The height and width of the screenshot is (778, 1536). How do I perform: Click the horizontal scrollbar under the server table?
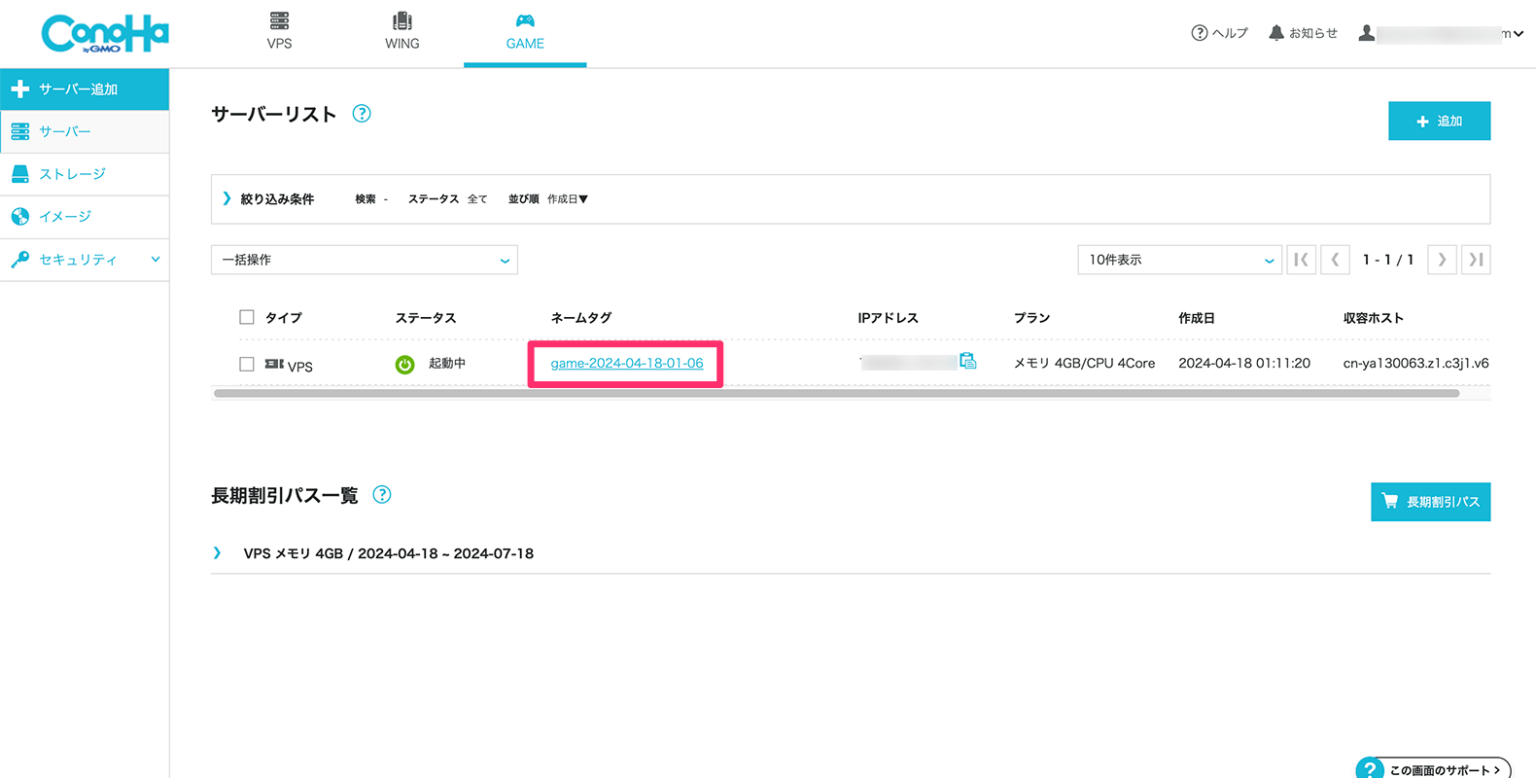[x=836, y=393]
